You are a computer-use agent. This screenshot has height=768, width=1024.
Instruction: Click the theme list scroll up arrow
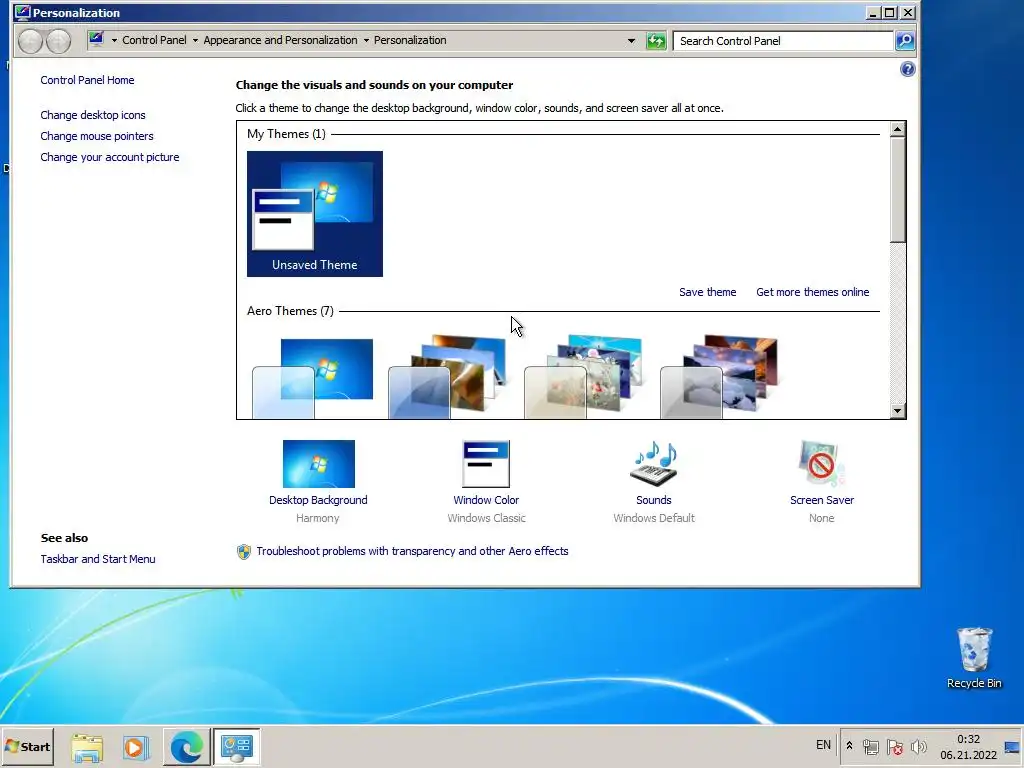pyautogui.click(x=897, y=129)
